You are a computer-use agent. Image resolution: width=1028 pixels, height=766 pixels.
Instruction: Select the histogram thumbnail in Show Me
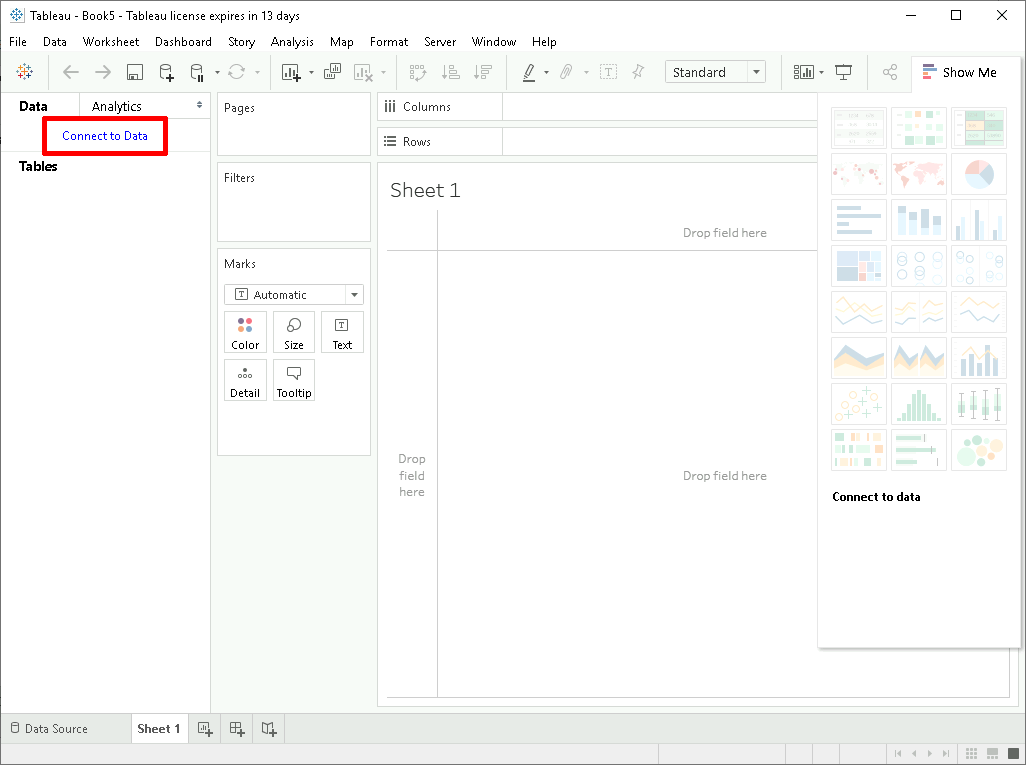(x=919, y=404)
